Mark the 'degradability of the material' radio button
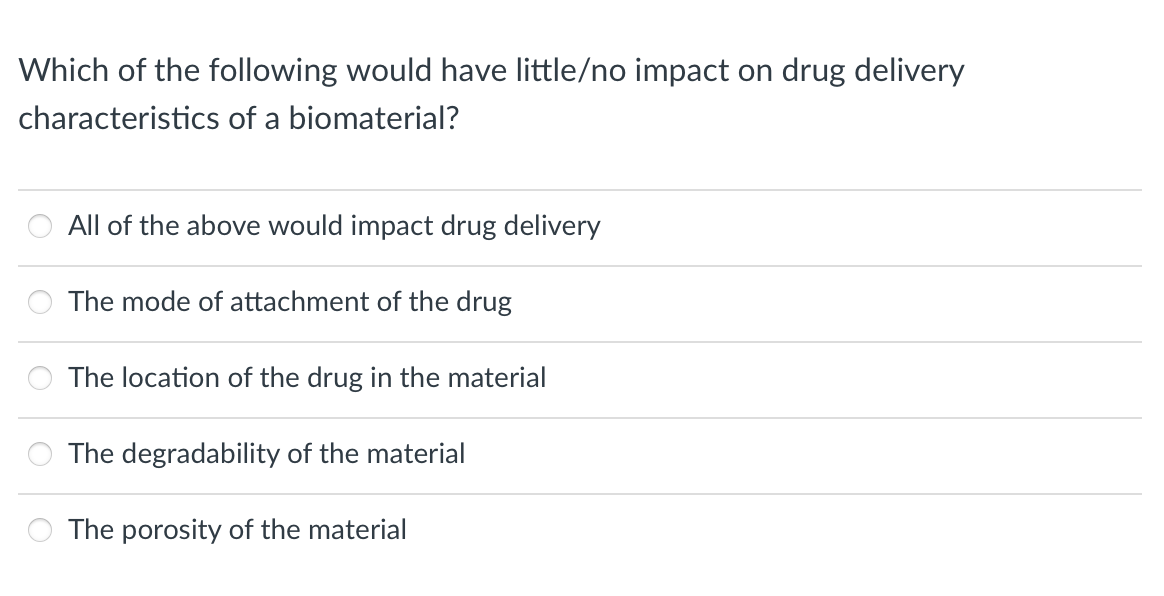 coord(41,455)
